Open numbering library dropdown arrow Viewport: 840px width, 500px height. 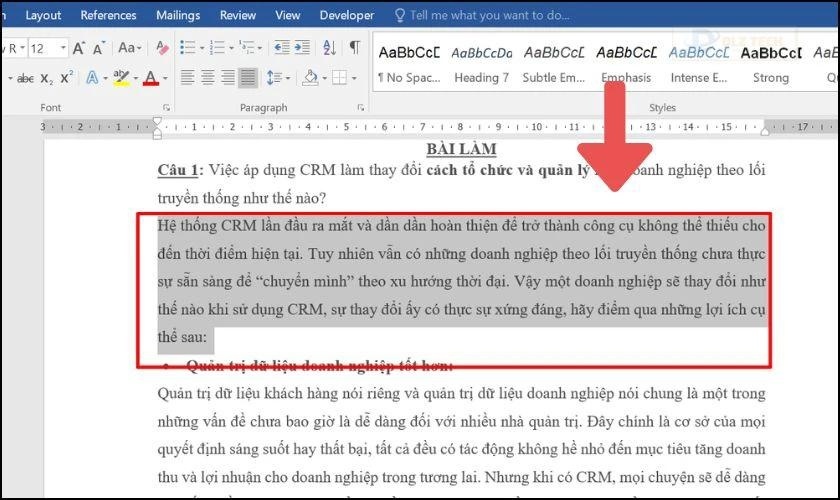click(231, 48)
